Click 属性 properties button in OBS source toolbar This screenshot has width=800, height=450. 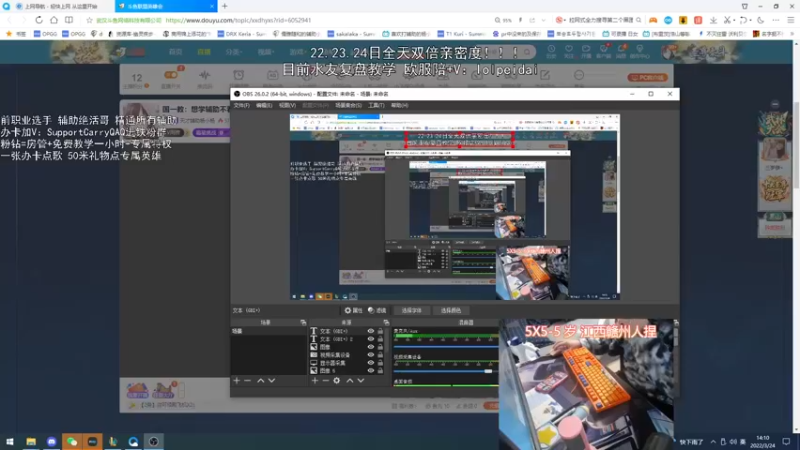(353, 310)
